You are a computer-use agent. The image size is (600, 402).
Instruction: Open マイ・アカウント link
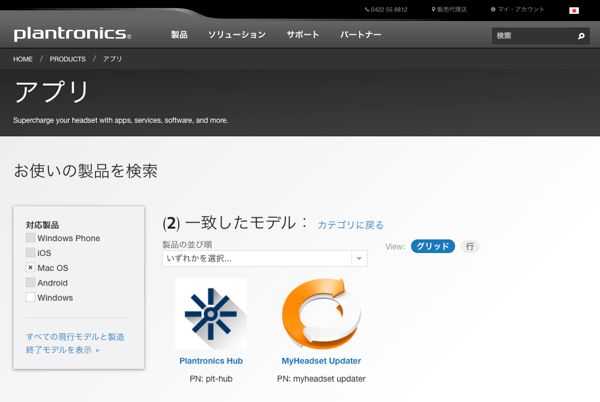[x=517, y=10]
